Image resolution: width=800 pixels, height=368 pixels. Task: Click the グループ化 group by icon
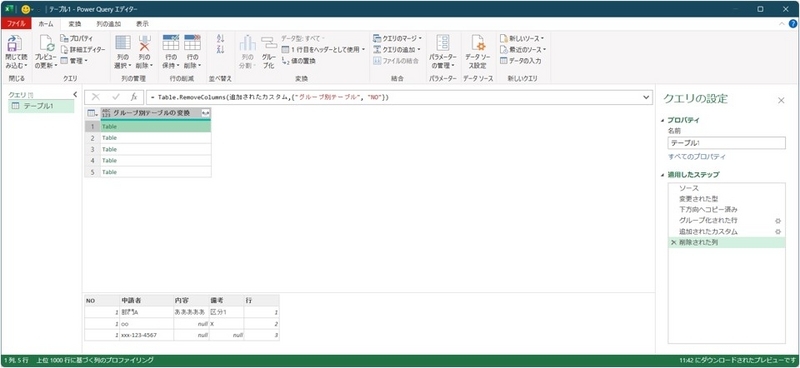[269, 43]
